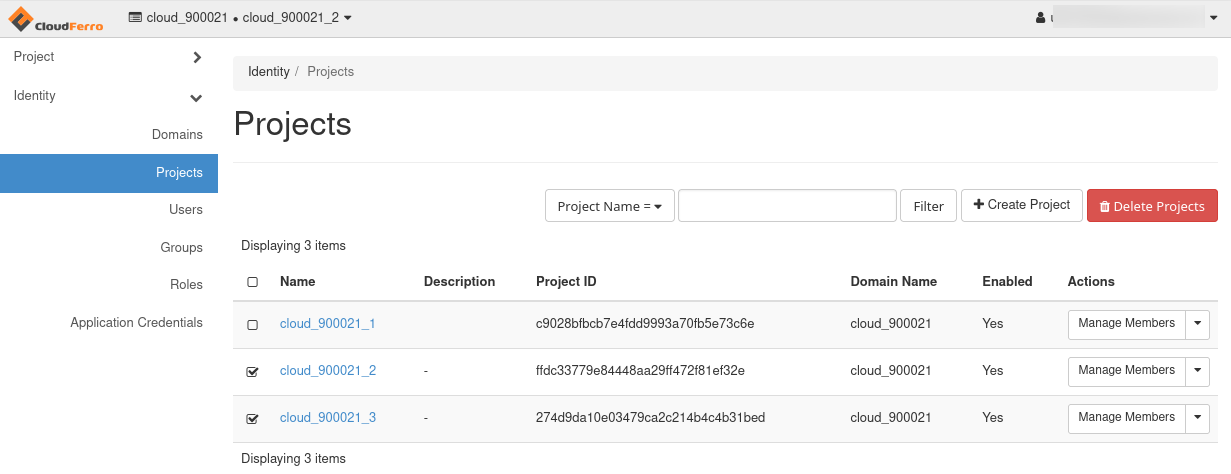Open Groups in the sidebar
The image size is (1231, 474).
tap(181, 248)
